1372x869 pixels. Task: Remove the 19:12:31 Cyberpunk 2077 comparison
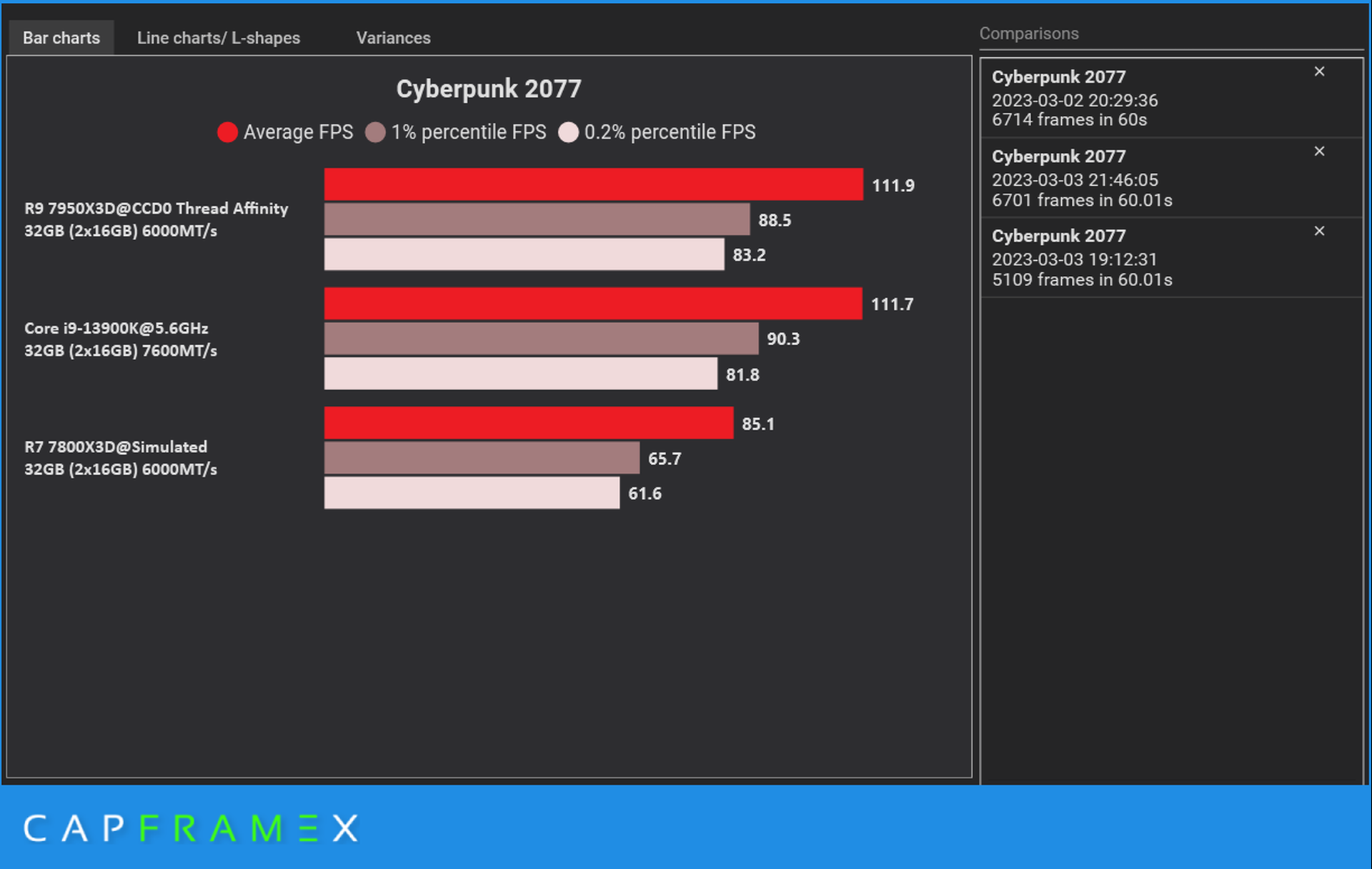[x=1319, y=231]
